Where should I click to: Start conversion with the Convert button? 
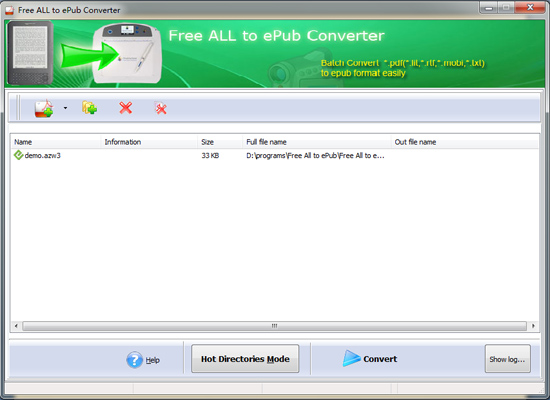point(370,359)
